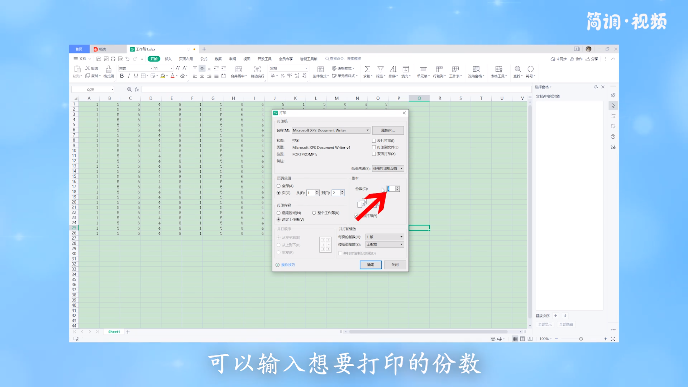
Task: Click the font color red A icon
Action: tap(172, 76)
